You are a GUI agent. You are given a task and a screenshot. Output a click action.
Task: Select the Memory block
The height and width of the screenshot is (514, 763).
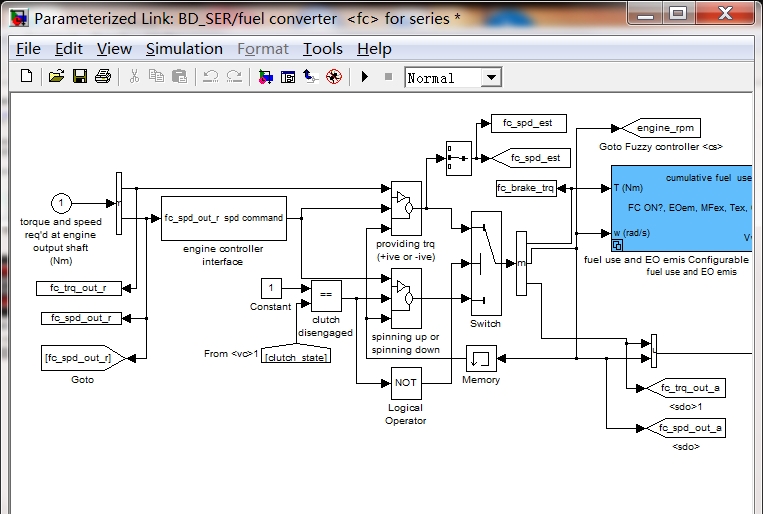[x=481, y=358]
